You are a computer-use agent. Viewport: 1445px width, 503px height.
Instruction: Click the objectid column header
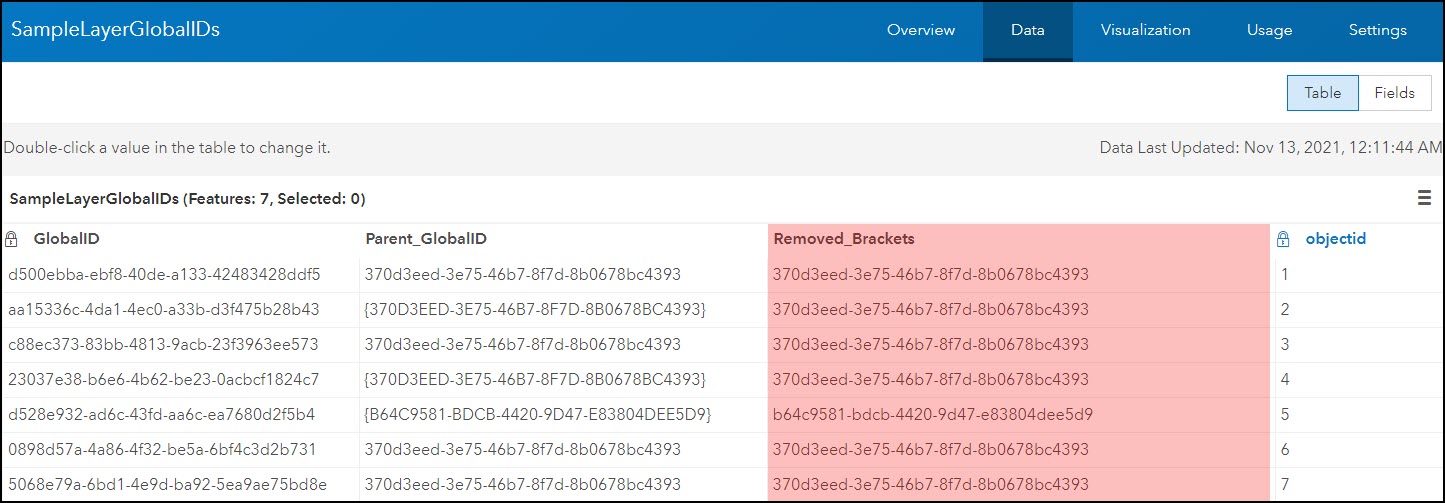pos(1335,239)
